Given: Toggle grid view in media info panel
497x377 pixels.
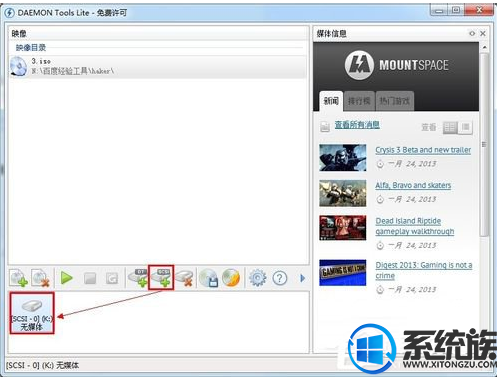Looking at the screenshot, I should [450, 127].
